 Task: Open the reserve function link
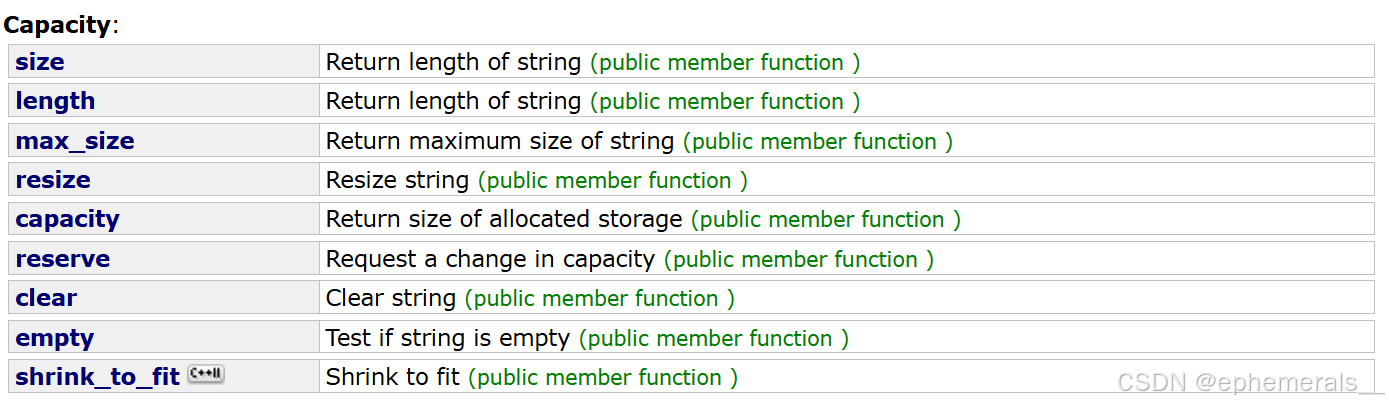[63, 259]
